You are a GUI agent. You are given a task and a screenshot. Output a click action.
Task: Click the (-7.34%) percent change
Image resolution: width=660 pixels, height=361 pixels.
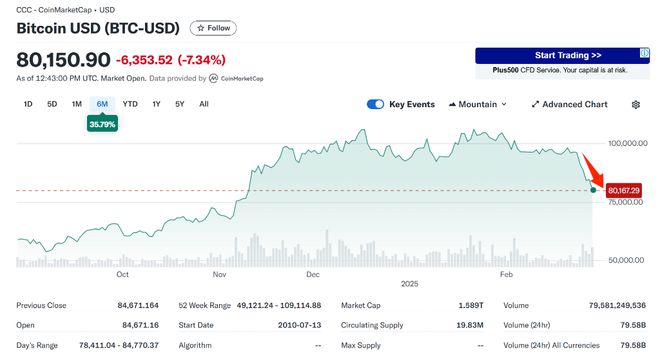point(202,60)
